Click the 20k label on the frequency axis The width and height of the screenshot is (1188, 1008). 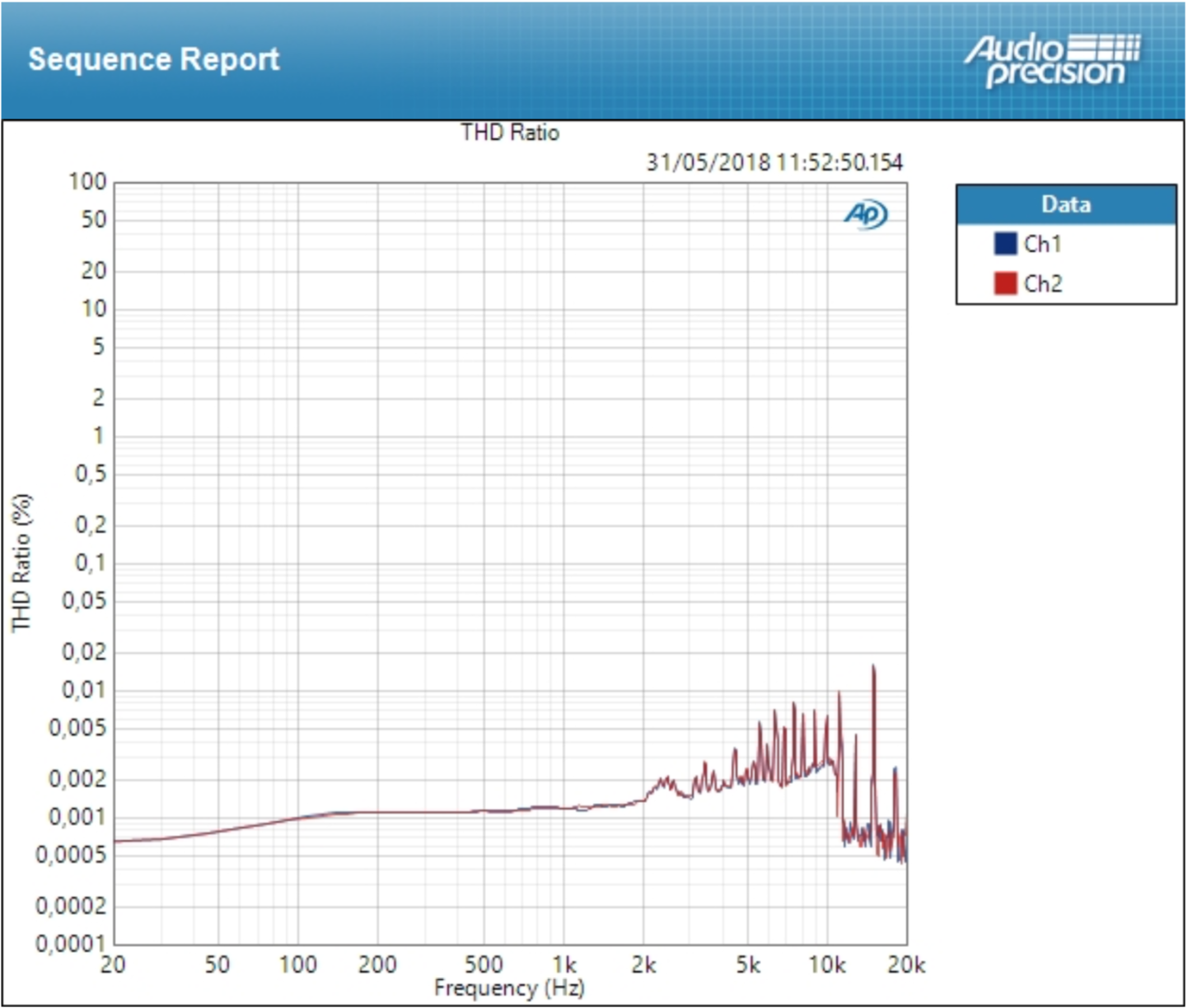(905, 964)
